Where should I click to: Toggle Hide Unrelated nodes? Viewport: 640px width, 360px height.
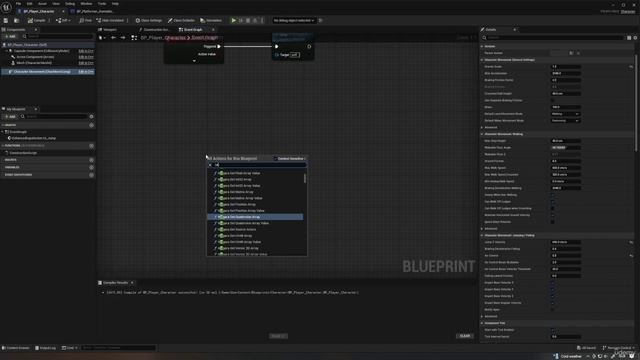click(x=110, y=20)
